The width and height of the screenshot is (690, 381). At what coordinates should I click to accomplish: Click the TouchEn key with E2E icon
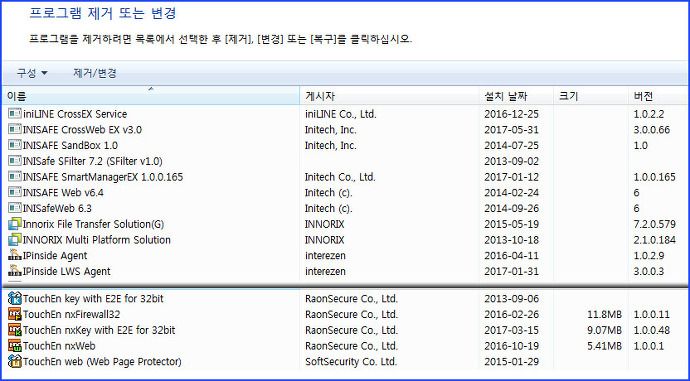(15, 299)
